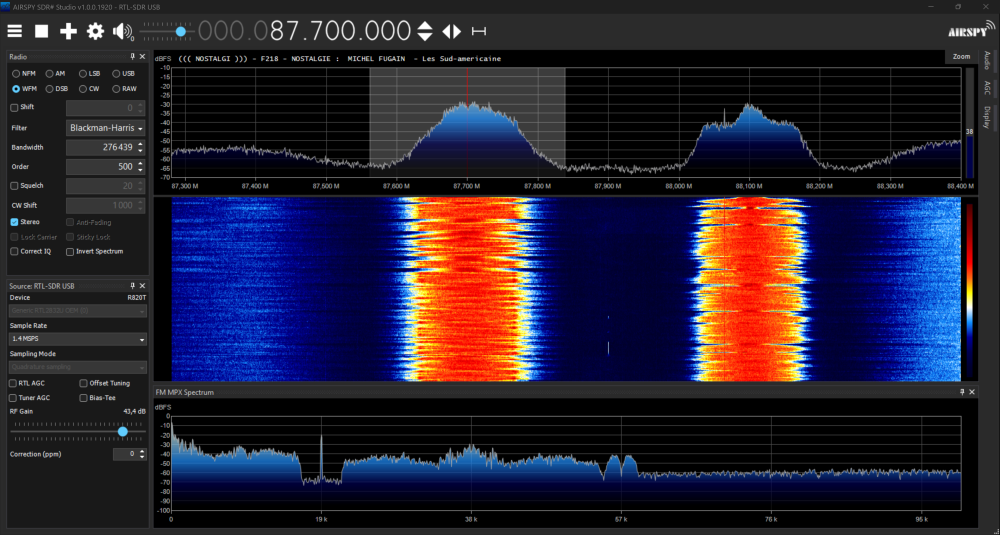
Task: Select WFM mode
Action: 24,89
